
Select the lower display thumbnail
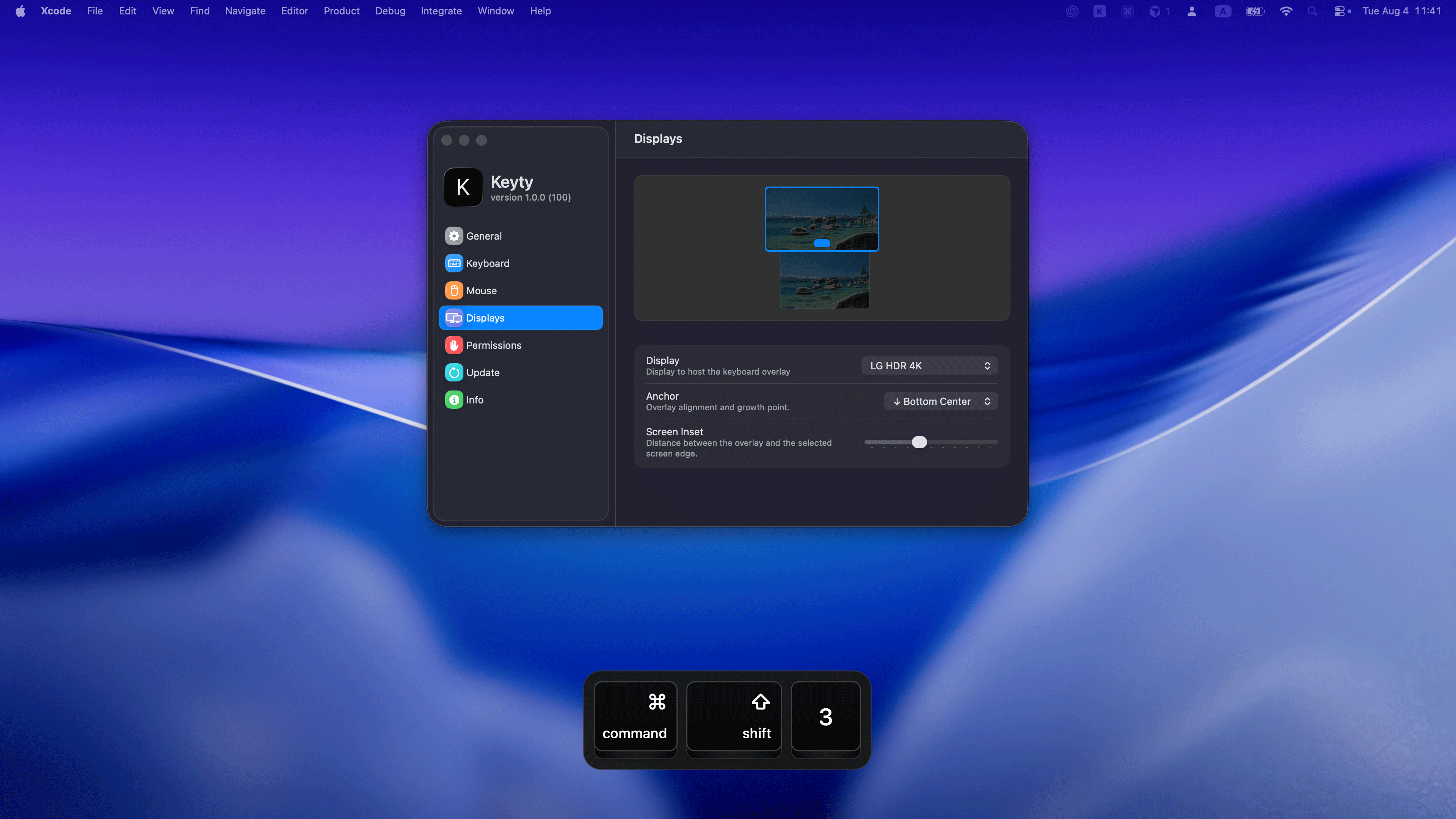(x=825, y=280)
